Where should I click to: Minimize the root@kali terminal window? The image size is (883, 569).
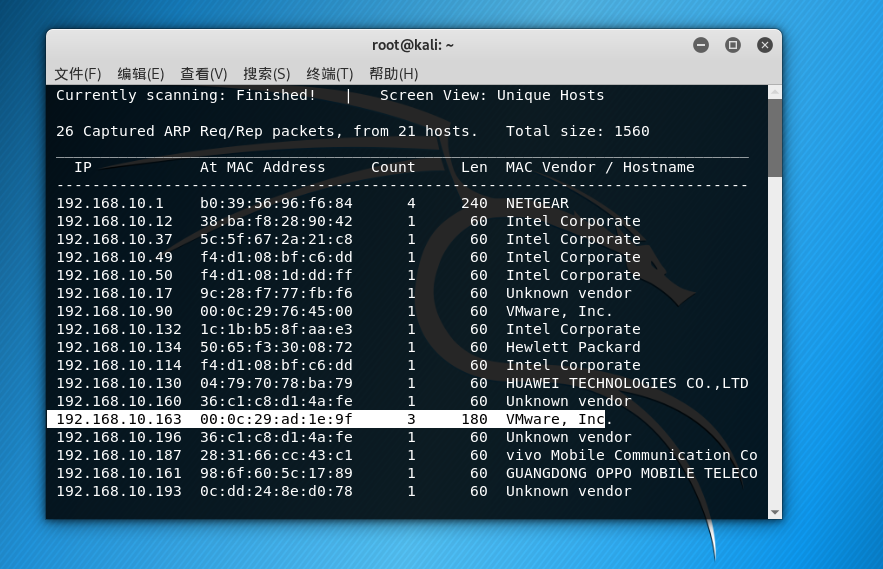[701, 45]
